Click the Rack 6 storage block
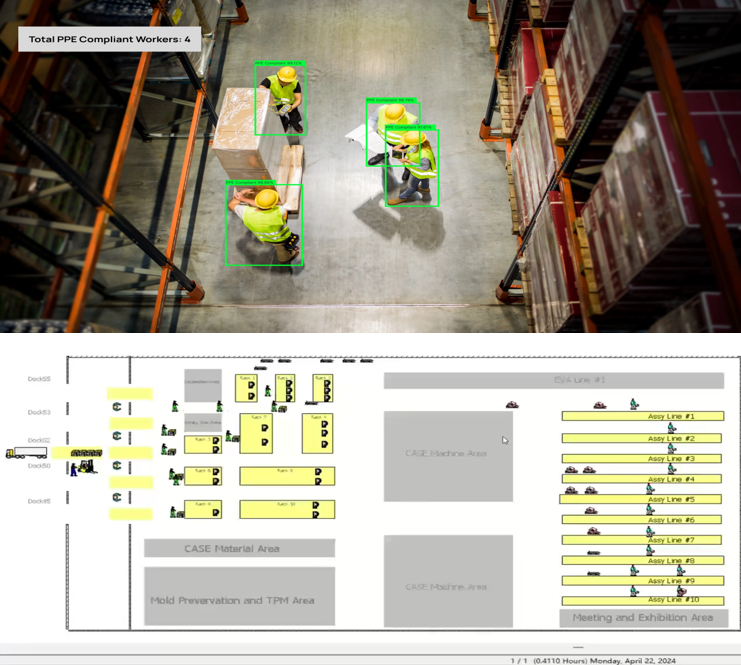The width and height of the screenshot is (741, 665). (203, 476)
